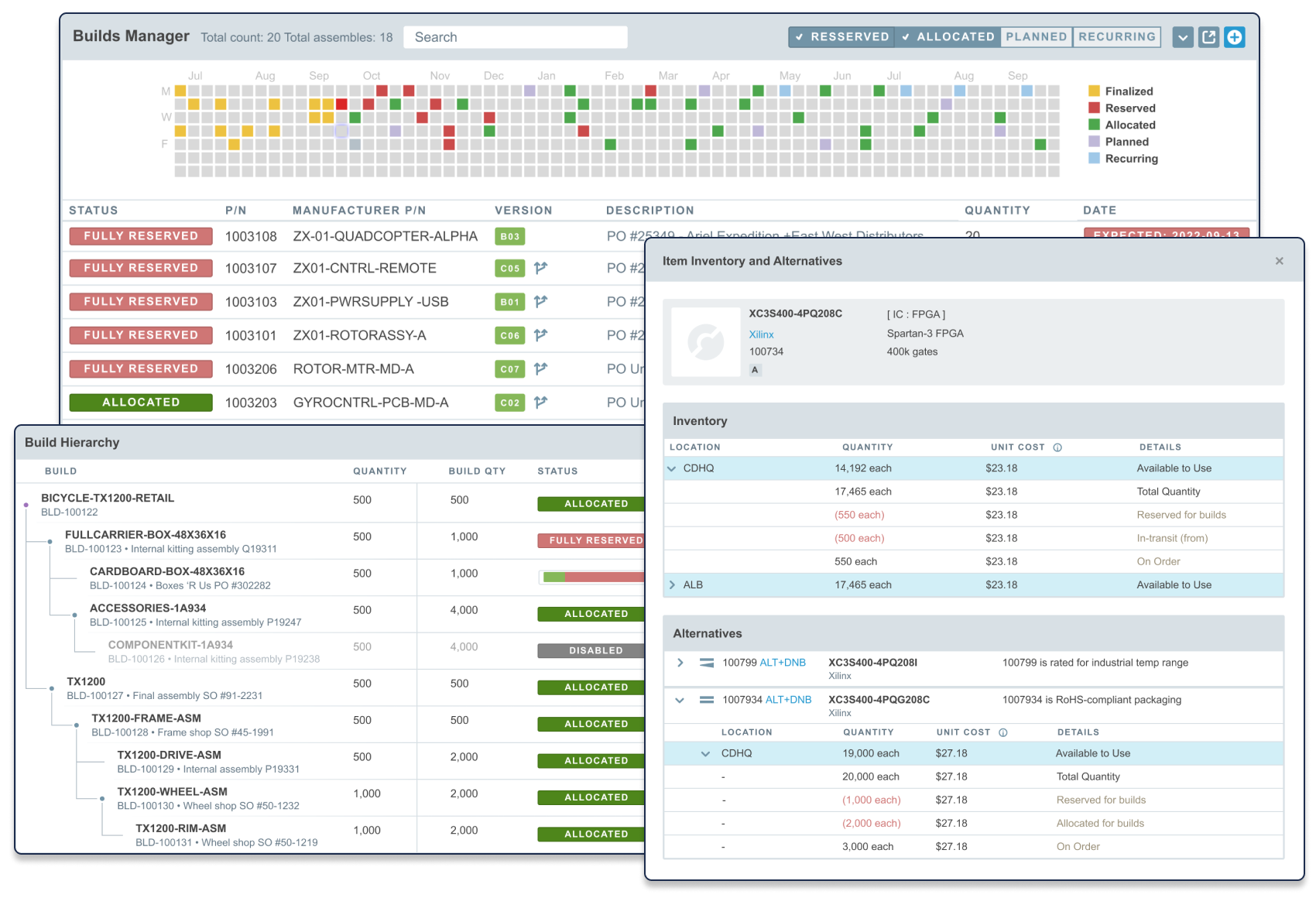Select FULLCARRIER-BOX-48X36X16 build node

146,534
